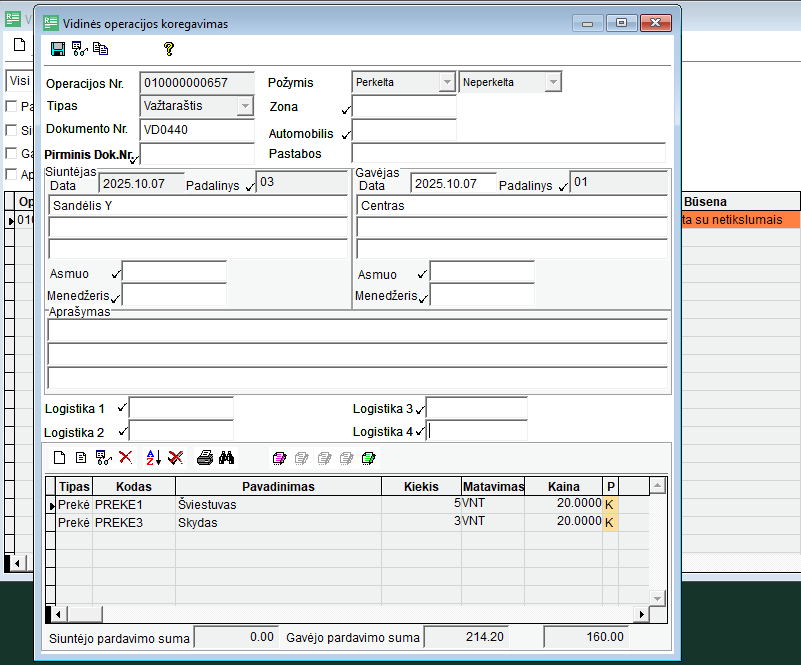Sort rows using the A-Z icon
The height and width of the screenshot is (665, 801).
point(153,458)
